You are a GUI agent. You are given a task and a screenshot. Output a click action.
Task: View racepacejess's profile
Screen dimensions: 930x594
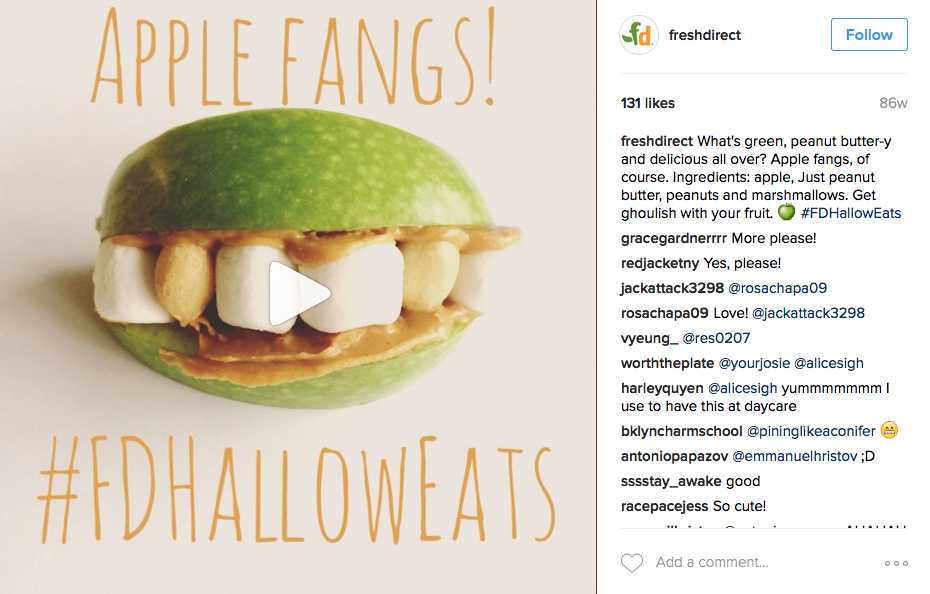(x=664, y=506)
